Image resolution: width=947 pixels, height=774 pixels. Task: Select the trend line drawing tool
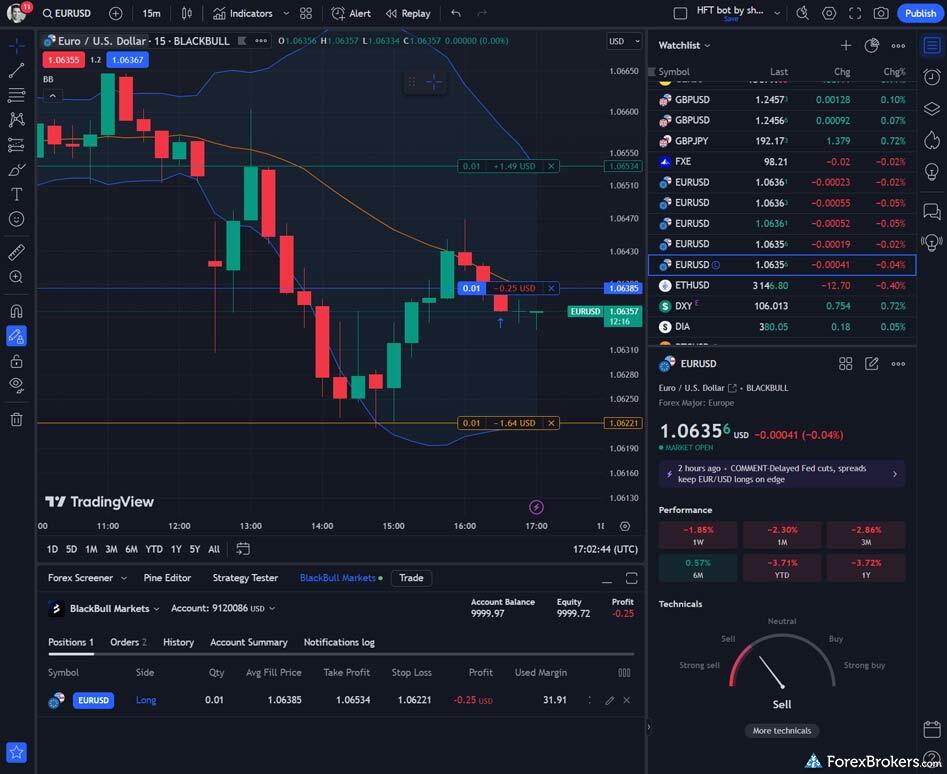click(x=16, y=71)
